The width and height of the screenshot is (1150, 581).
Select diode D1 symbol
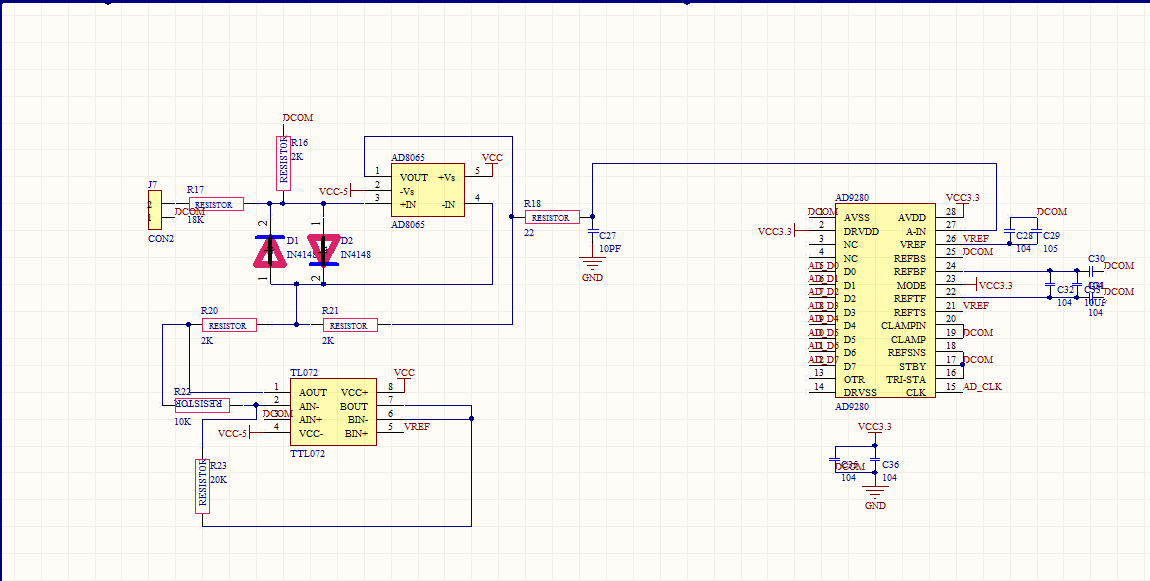coord(270,251)
